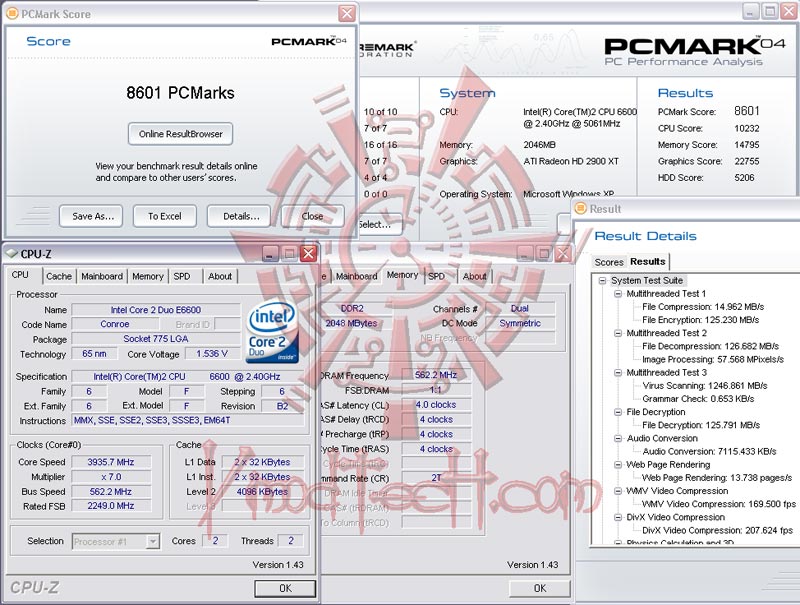
Task: Open Memory tab in front CPU-Z window
Action: (x=148, y=276)
